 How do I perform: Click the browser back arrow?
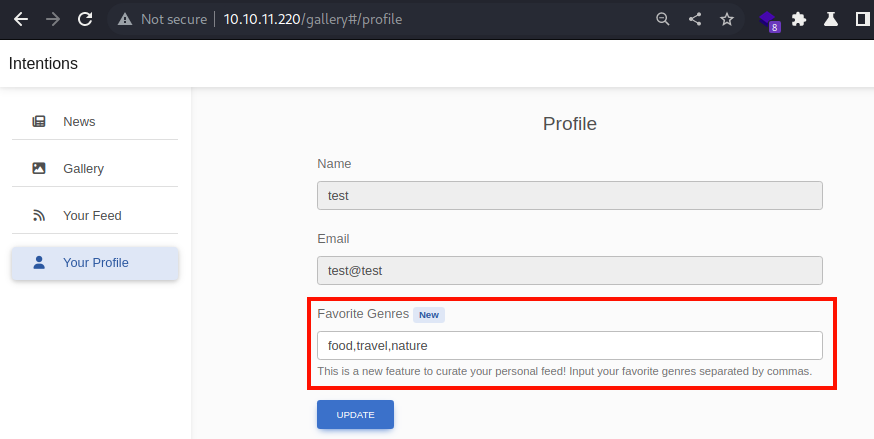click(x=21, y=19)
